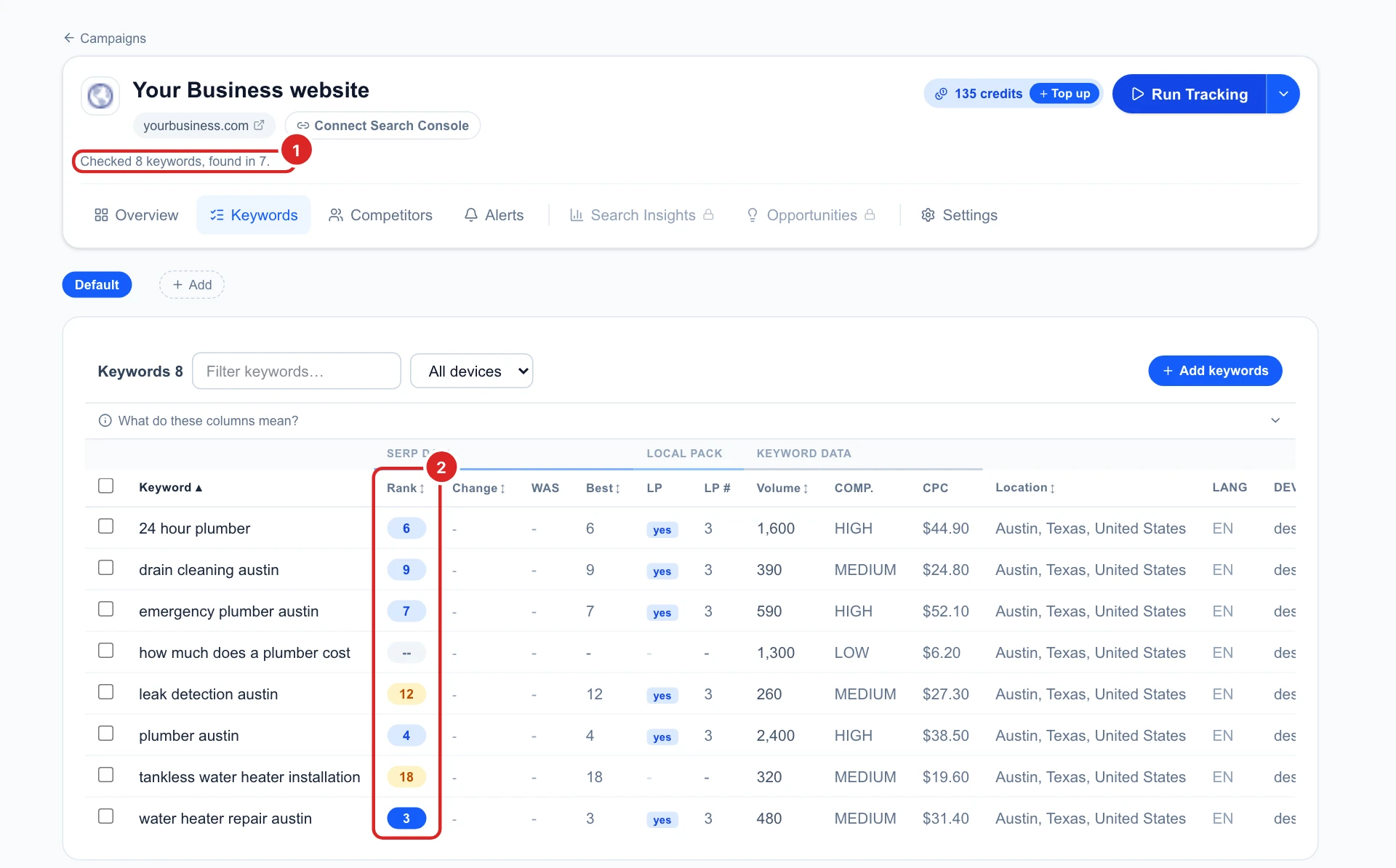Open the All devices dropdown
1396x868 pixels.
point(471,371)
